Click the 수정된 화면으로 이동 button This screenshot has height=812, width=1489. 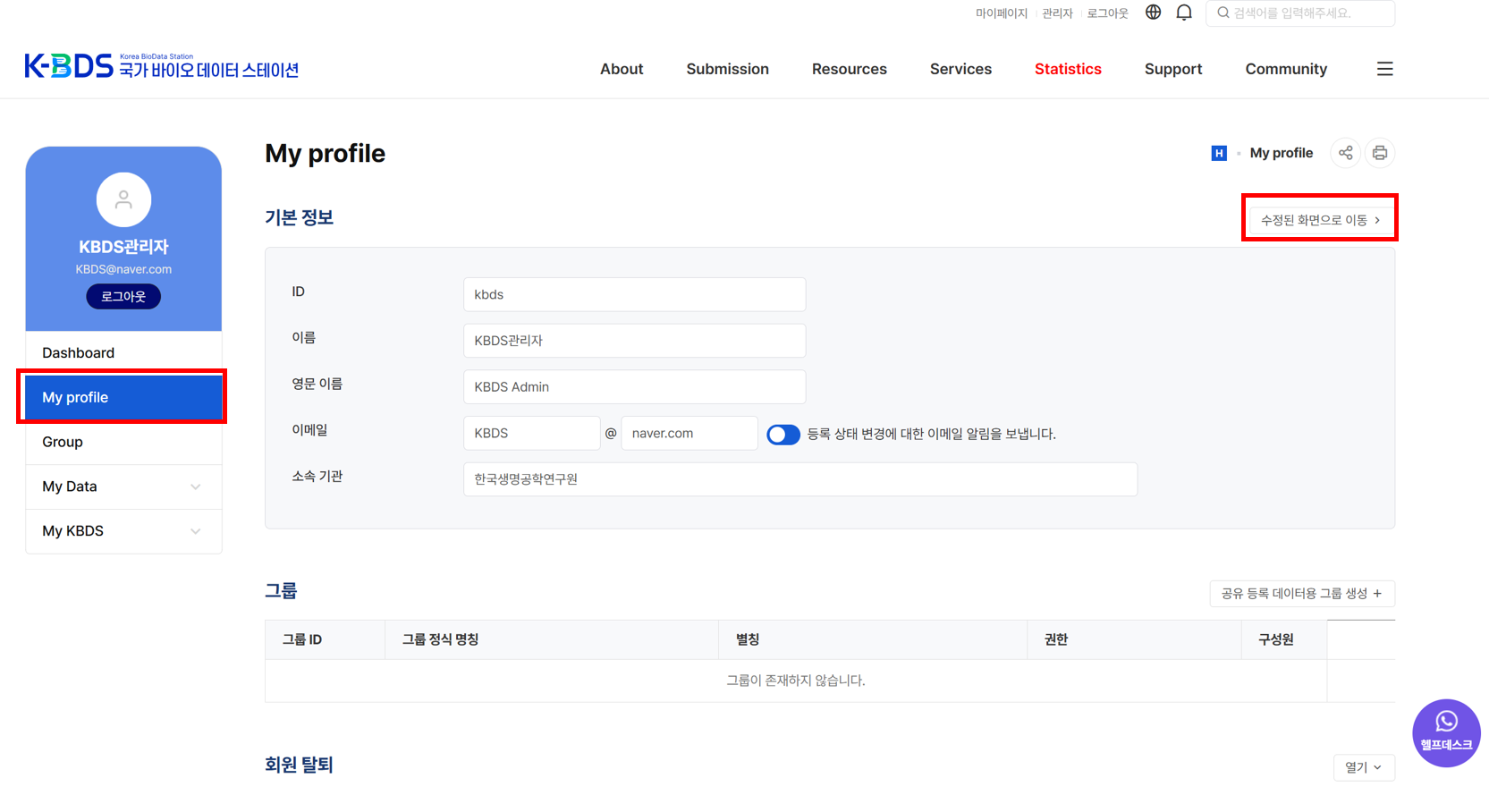click(x=1319, y=217)
